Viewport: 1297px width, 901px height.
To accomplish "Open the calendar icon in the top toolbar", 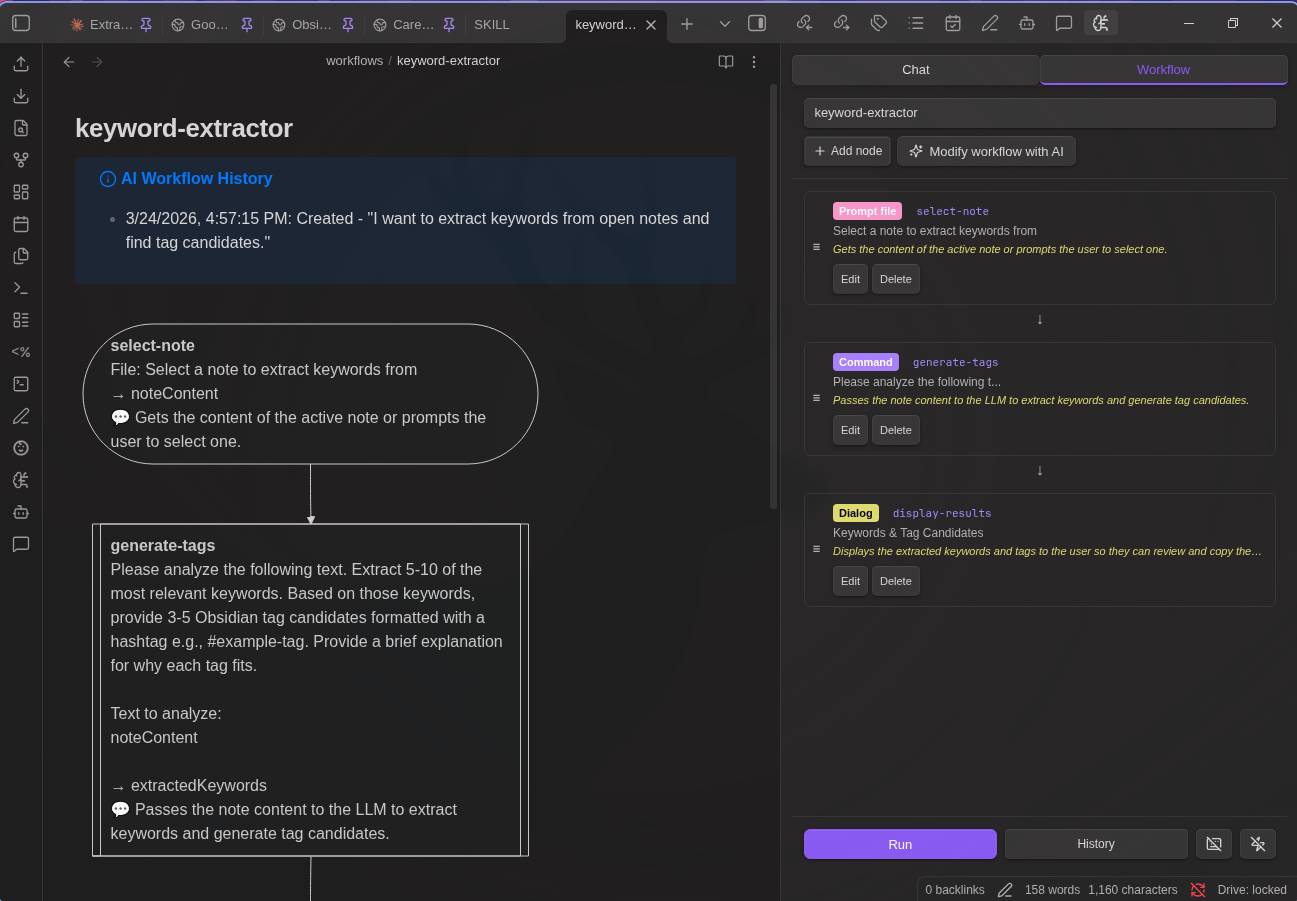I will [952, 22].
